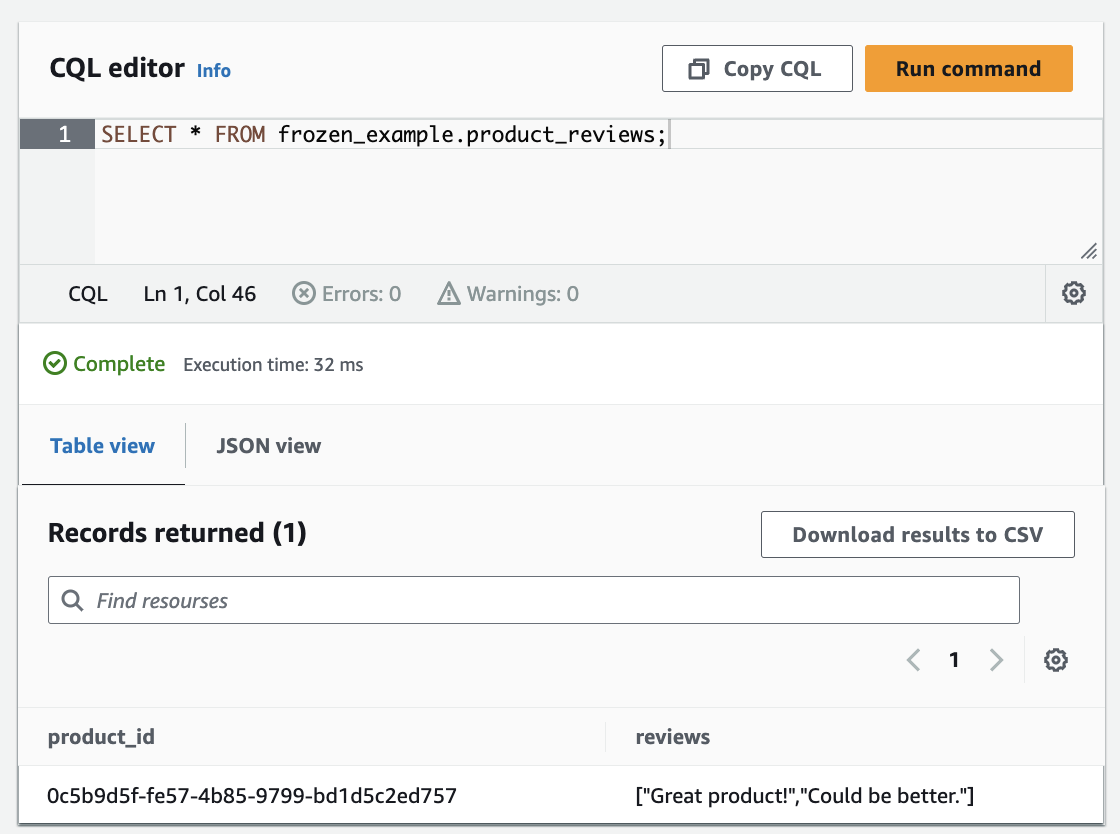Go to previous results page
The width and height of the screenshot is (1120, 834).
click(x=913, y=660)
